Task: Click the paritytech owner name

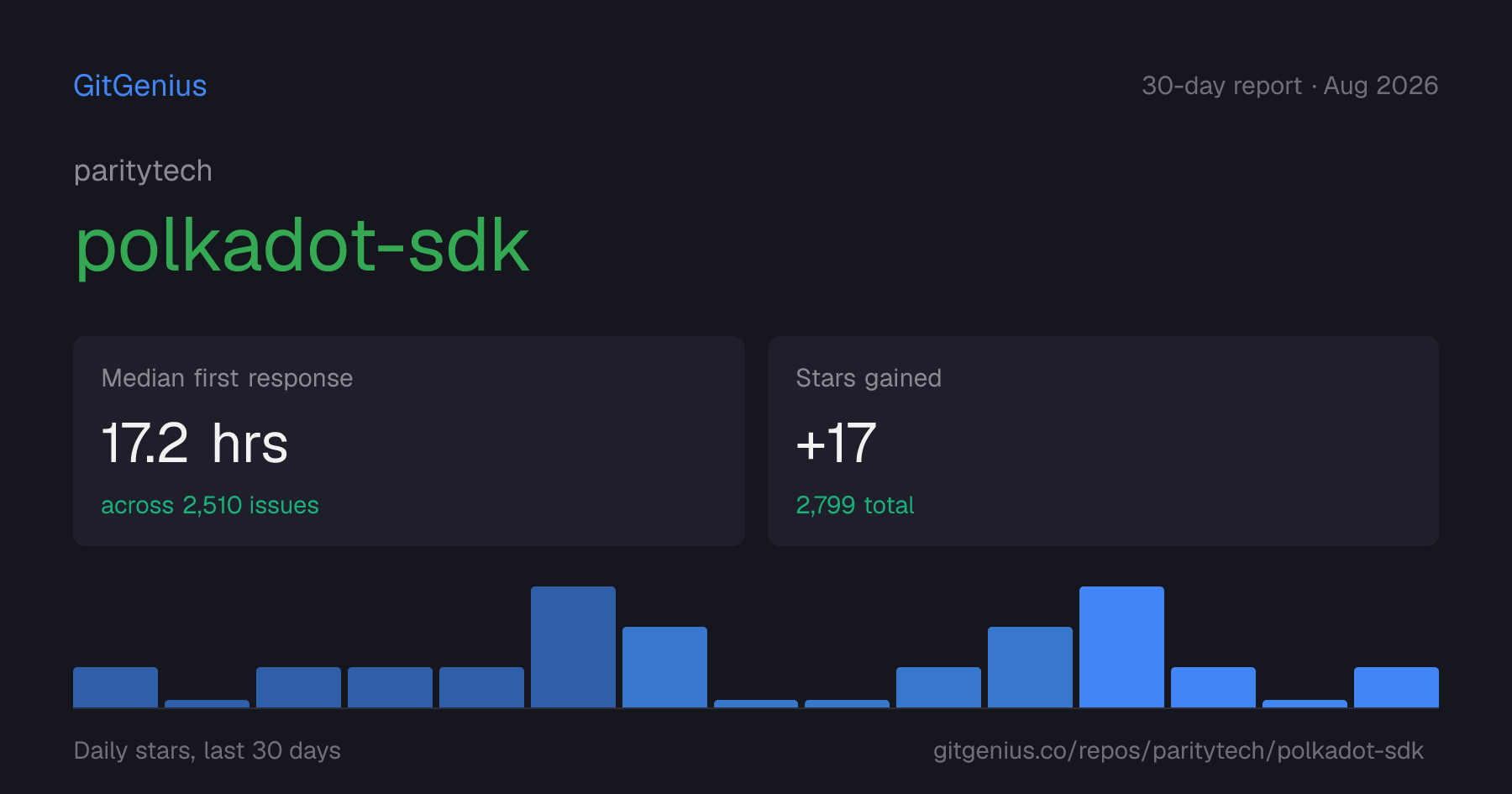Action: point(143,171)
